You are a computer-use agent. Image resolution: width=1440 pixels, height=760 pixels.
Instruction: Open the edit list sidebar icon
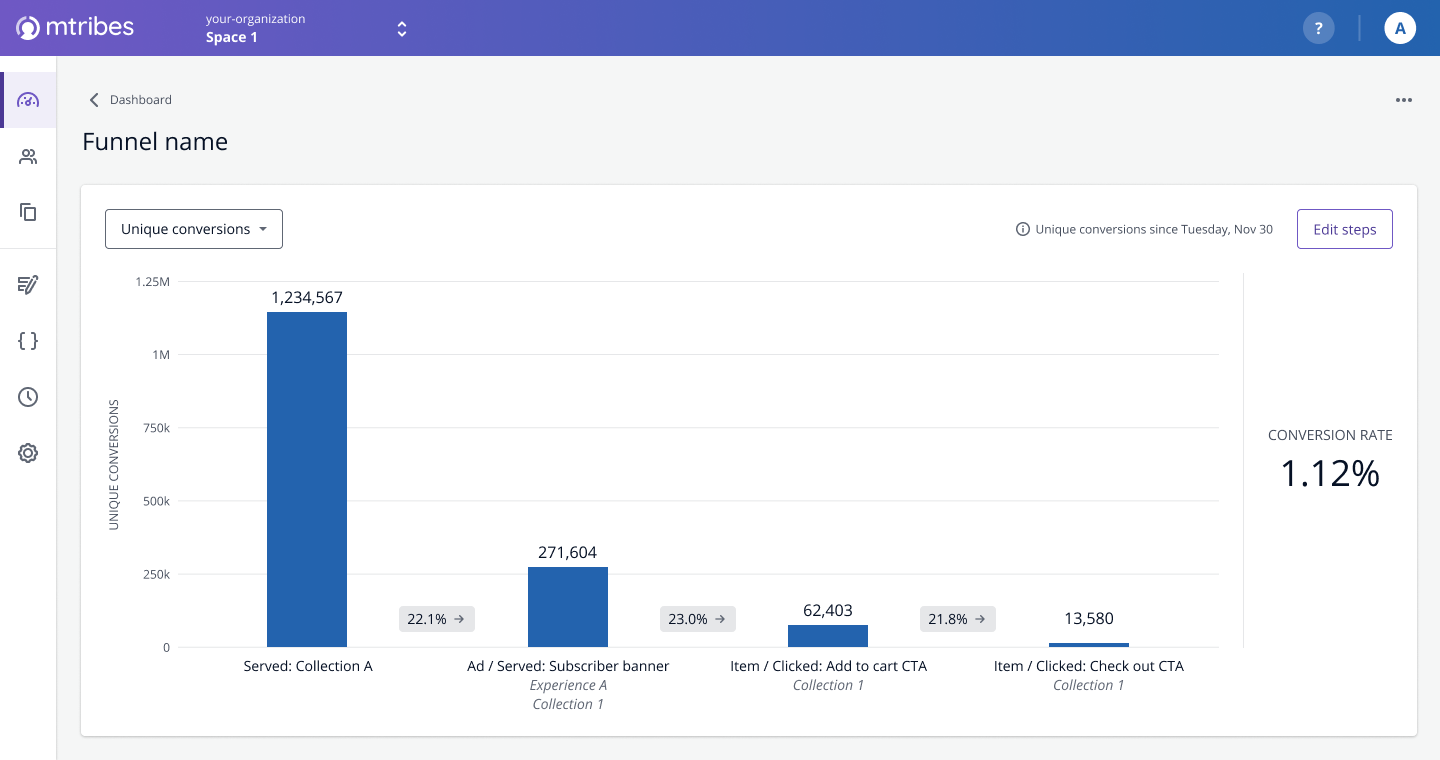tap(28, 285)
